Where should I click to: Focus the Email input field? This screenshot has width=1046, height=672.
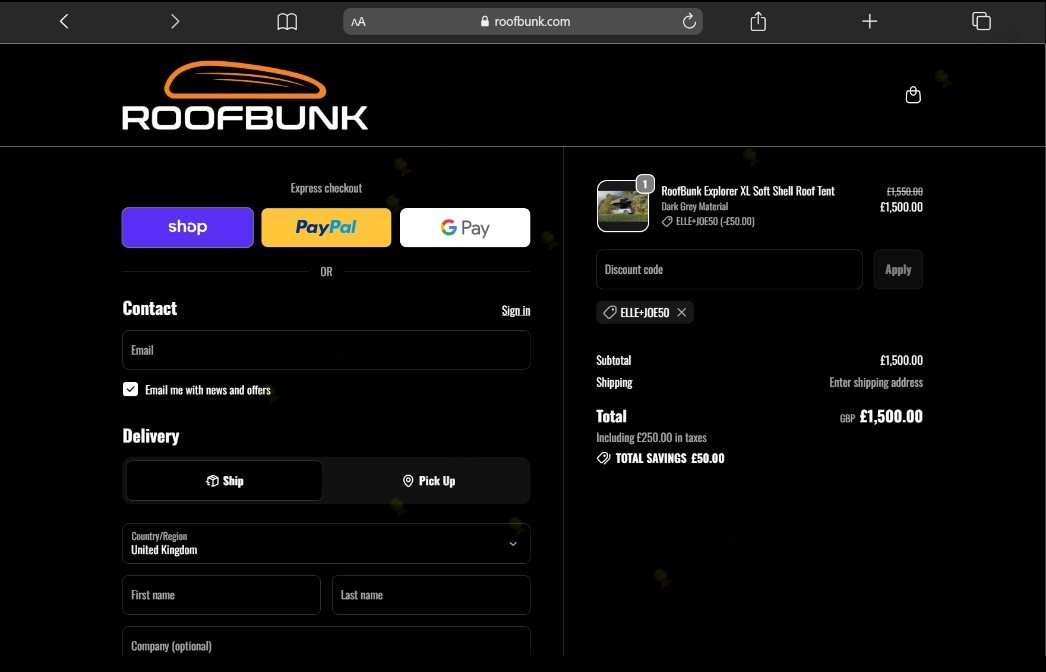tap(326, 350)
